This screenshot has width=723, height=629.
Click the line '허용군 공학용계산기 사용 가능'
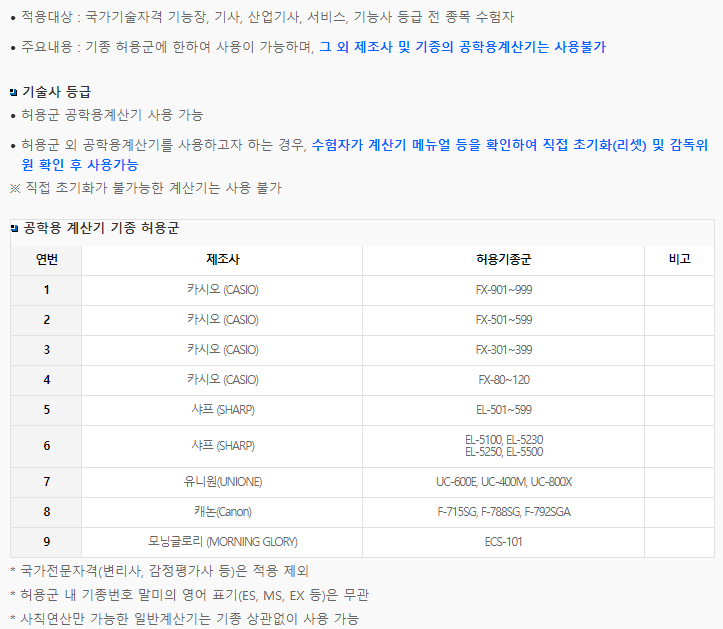(x=112, y=115)
